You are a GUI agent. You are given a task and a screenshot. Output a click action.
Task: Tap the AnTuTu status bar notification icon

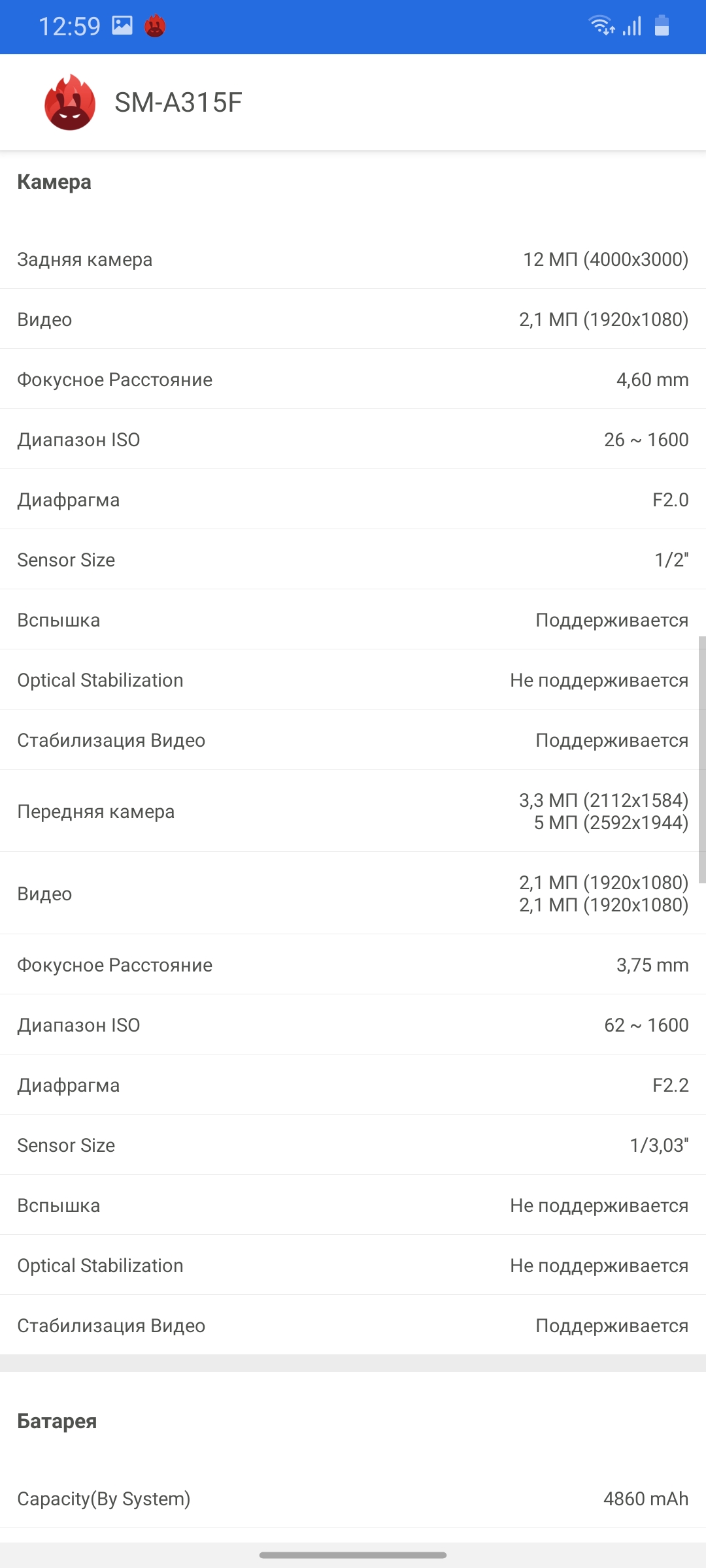(x=155, y=26)
